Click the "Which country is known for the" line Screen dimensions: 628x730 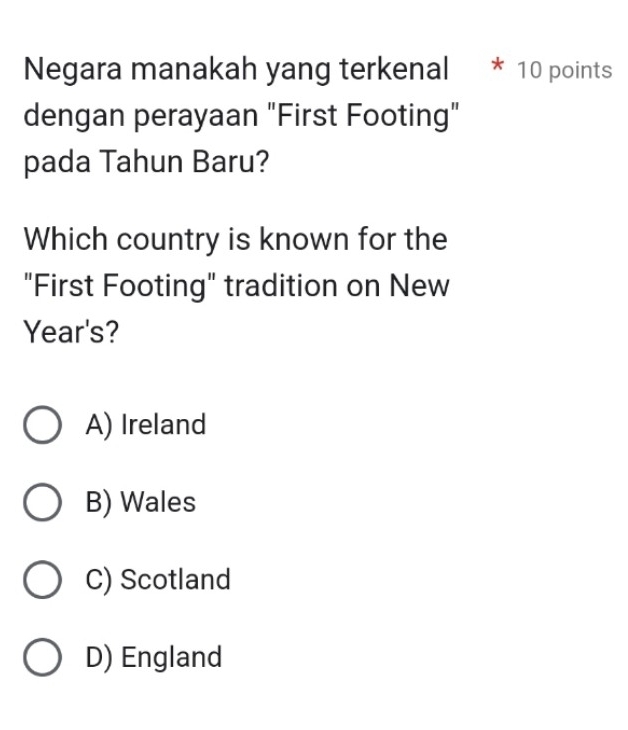click(236, 240)
